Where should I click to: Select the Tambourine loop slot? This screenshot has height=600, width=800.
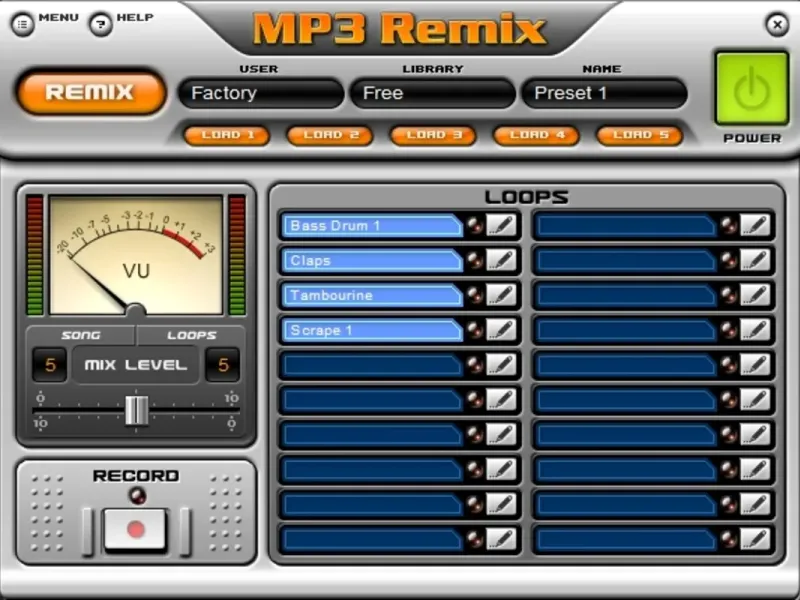pos(372,295)
